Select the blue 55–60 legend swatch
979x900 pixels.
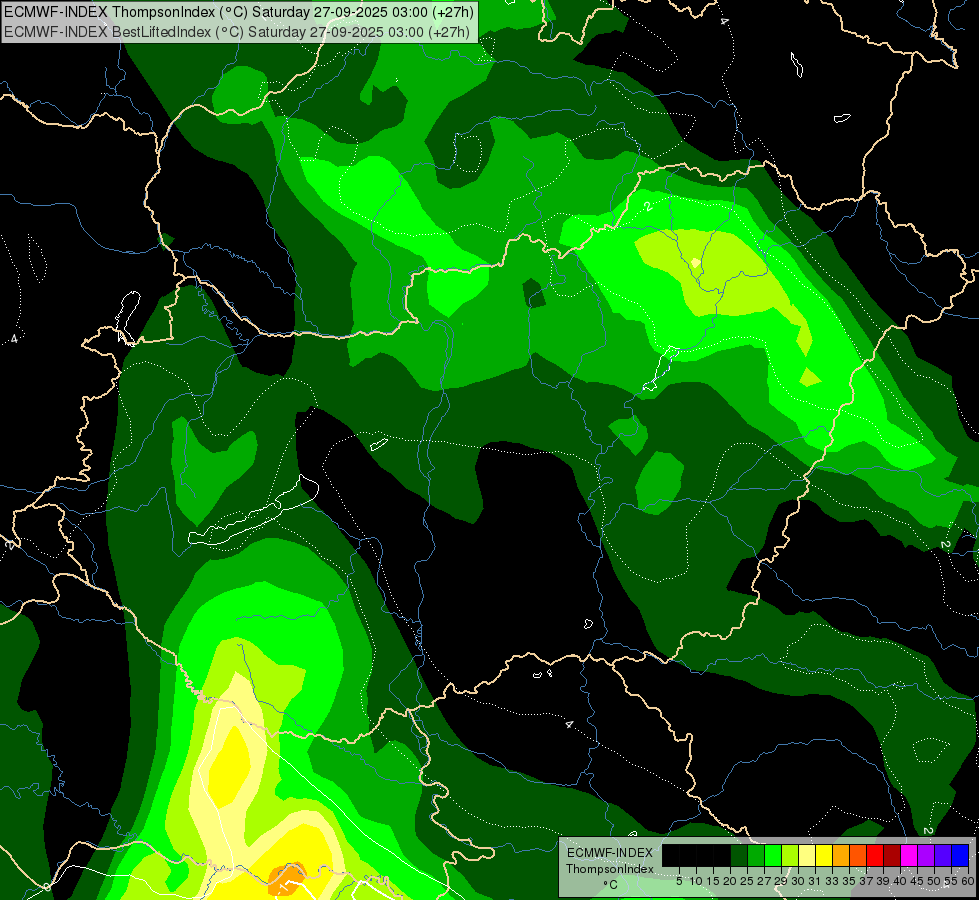(x=959, y=855)
